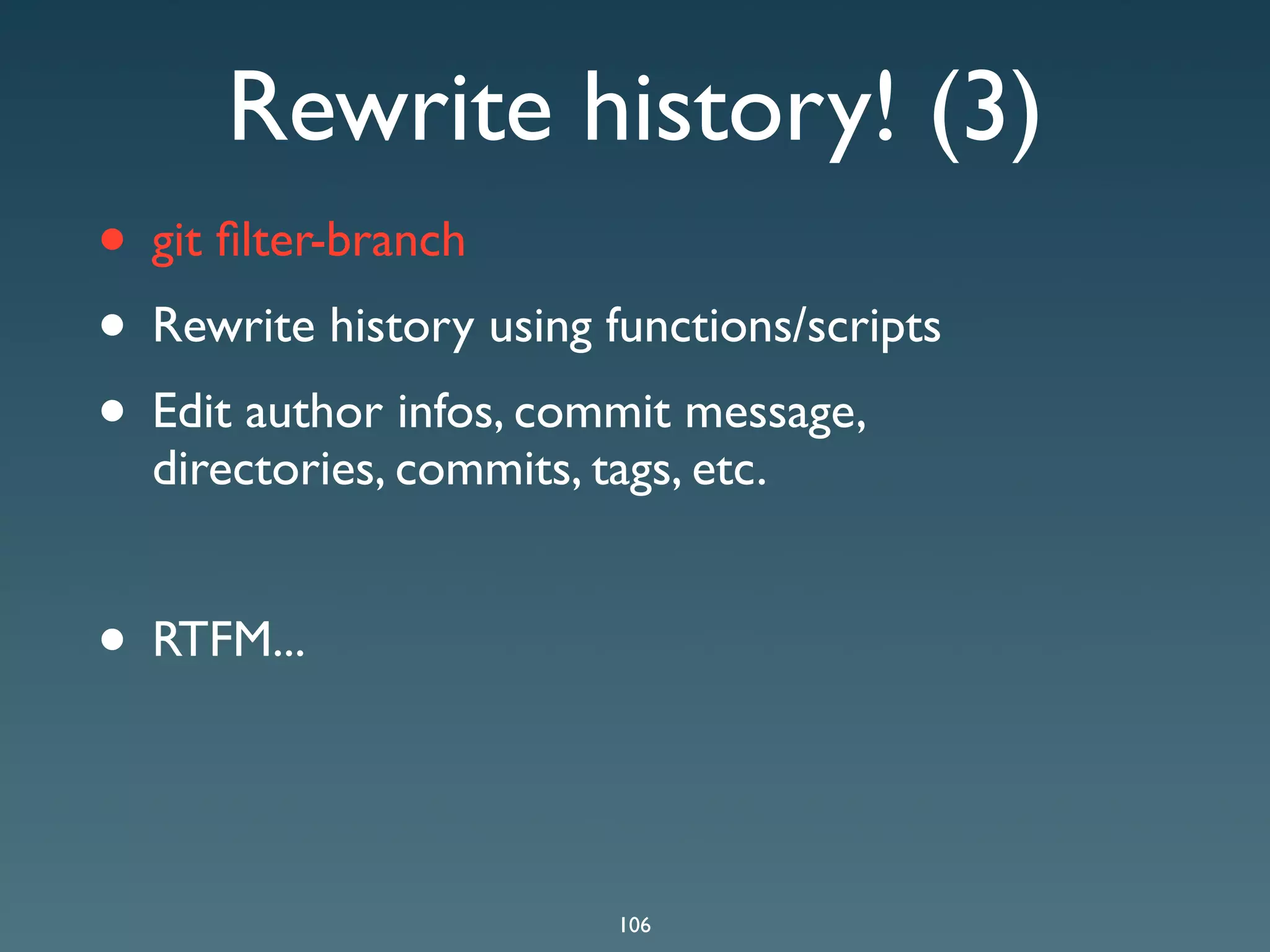This screenshot has width=1270, height=952.
Task: Click the red bullet before git filter-branch
Action: point(112,240)
